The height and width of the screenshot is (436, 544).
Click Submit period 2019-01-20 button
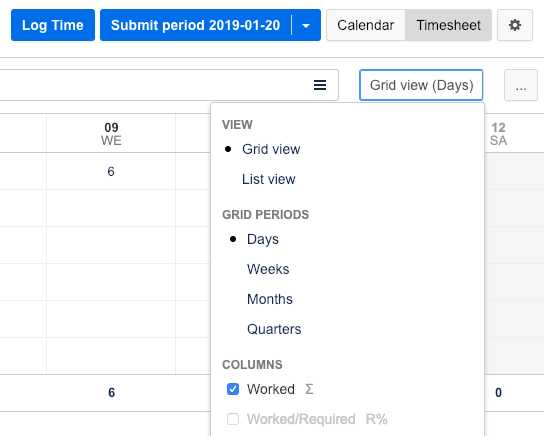pos(196,25)
